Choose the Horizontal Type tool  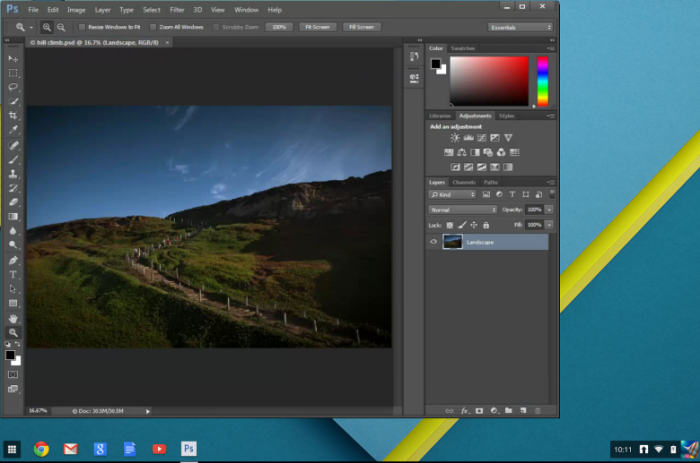click(13, 274)
